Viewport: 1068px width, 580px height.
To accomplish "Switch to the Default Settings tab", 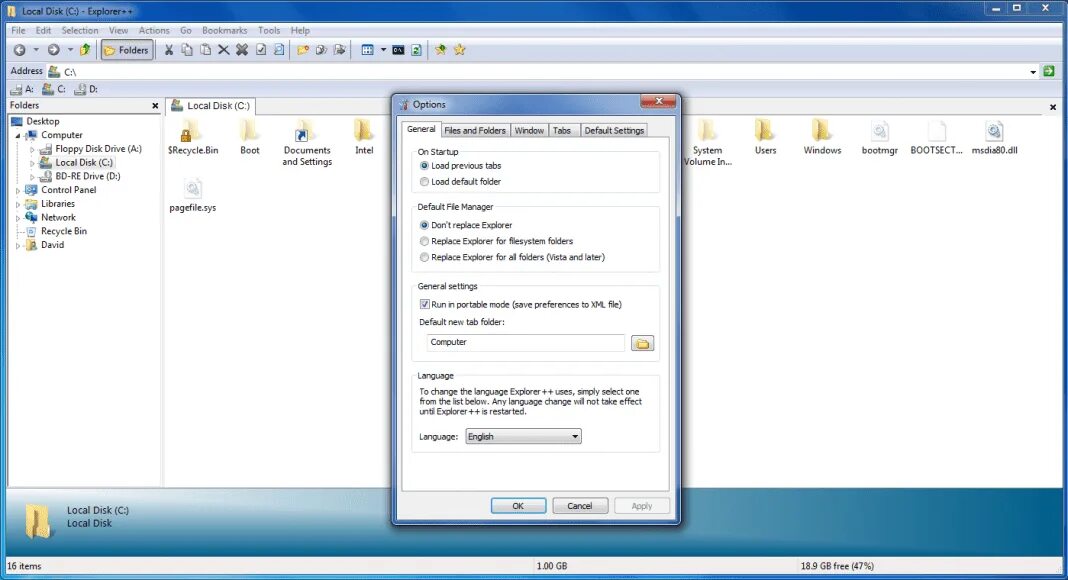I will click(614, 130).
